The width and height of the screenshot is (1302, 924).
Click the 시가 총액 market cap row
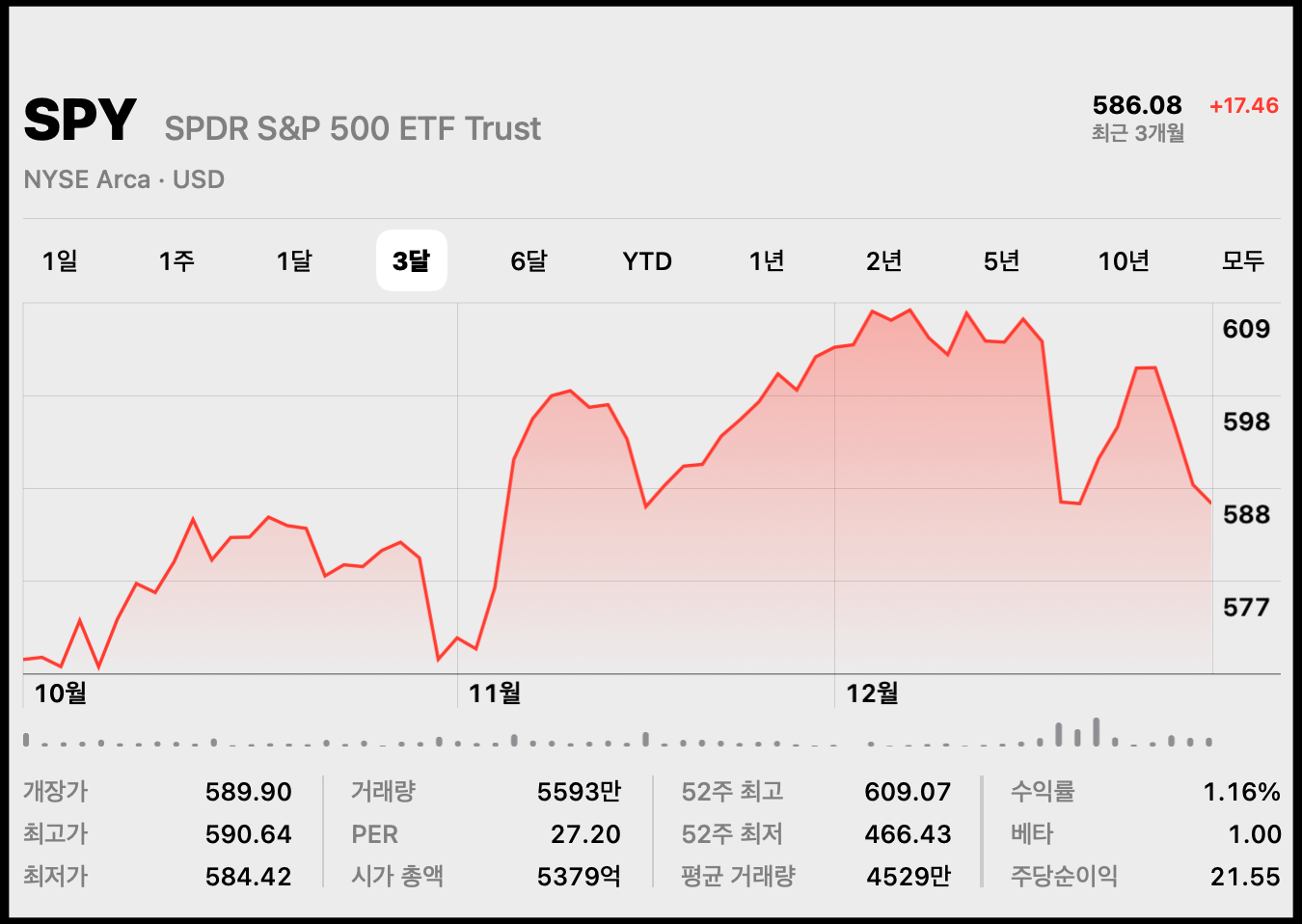tap(486, 876)
